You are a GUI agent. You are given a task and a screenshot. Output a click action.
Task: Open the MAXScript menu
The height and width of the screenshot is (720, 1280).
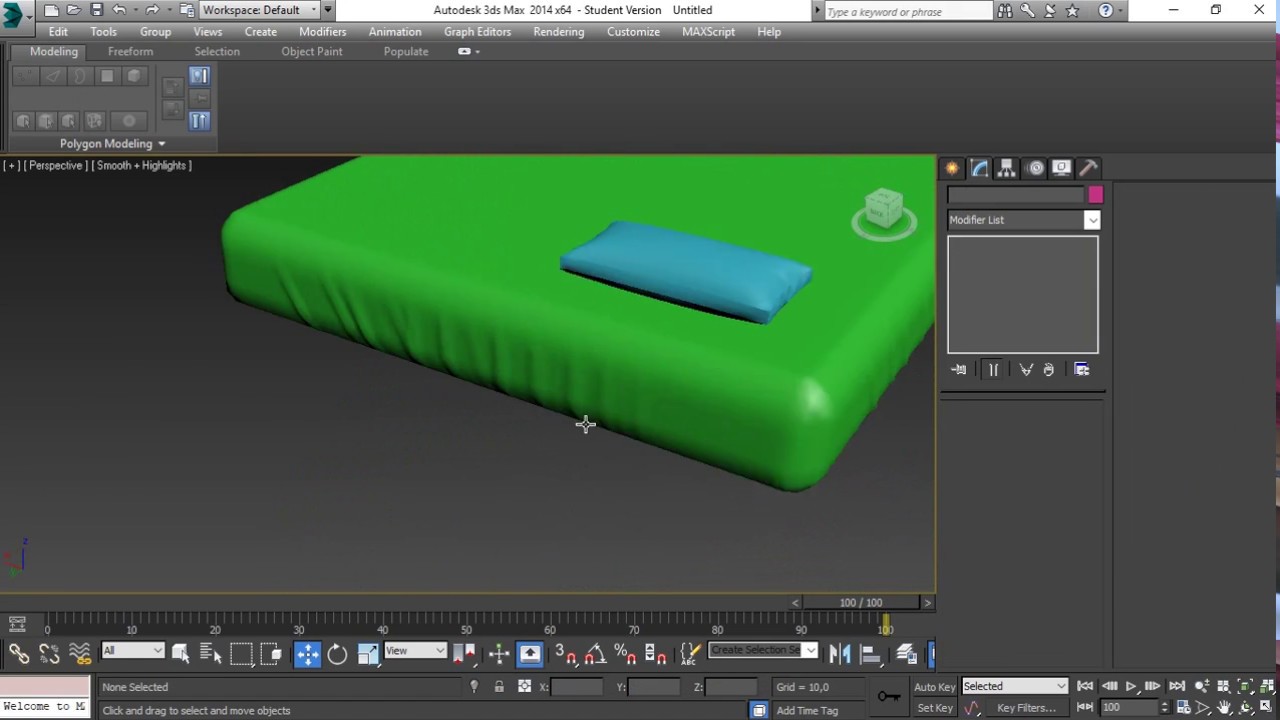coord(709,32)
